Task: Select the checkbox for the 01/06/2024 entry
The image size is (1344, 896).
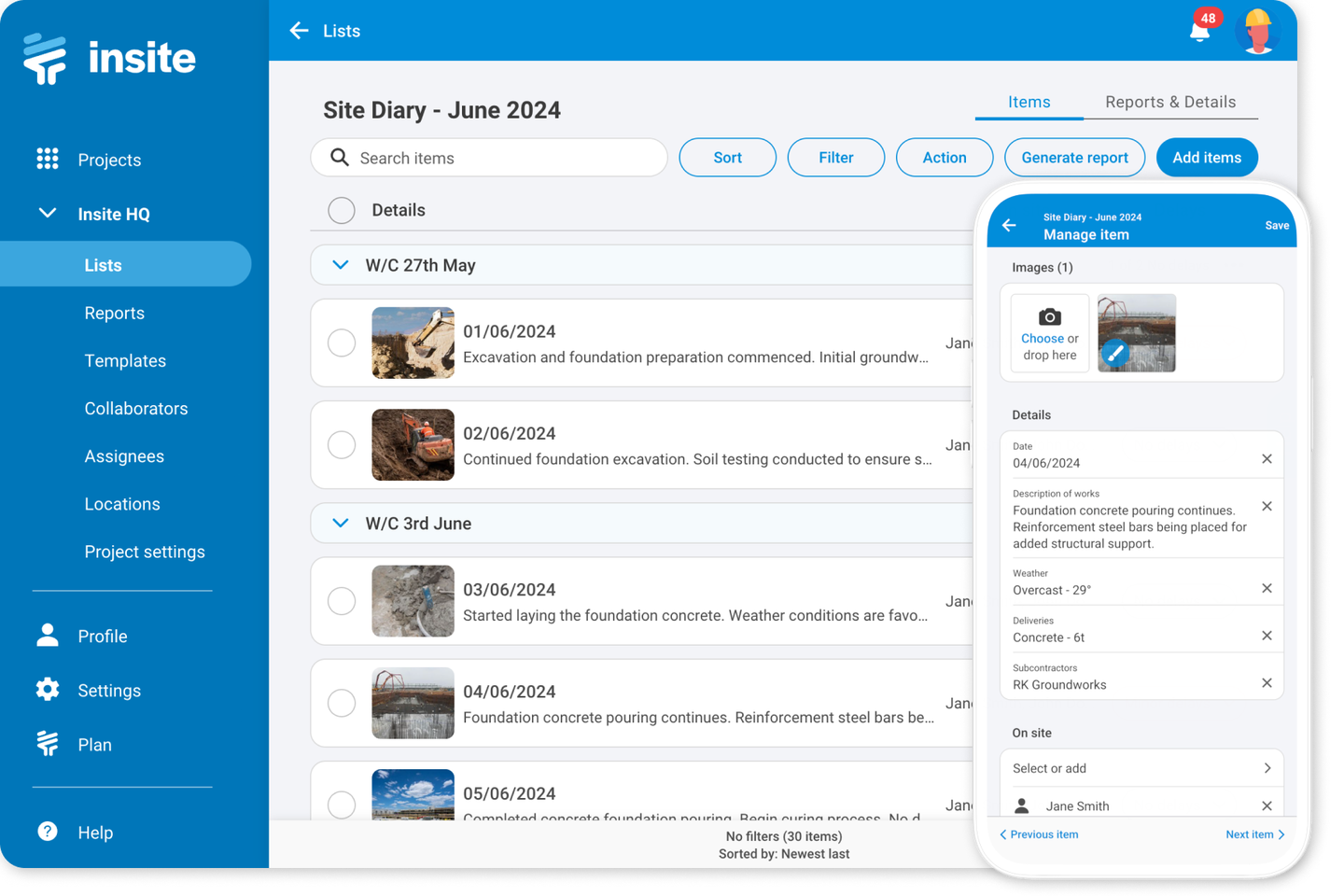Action: (342, 343)
